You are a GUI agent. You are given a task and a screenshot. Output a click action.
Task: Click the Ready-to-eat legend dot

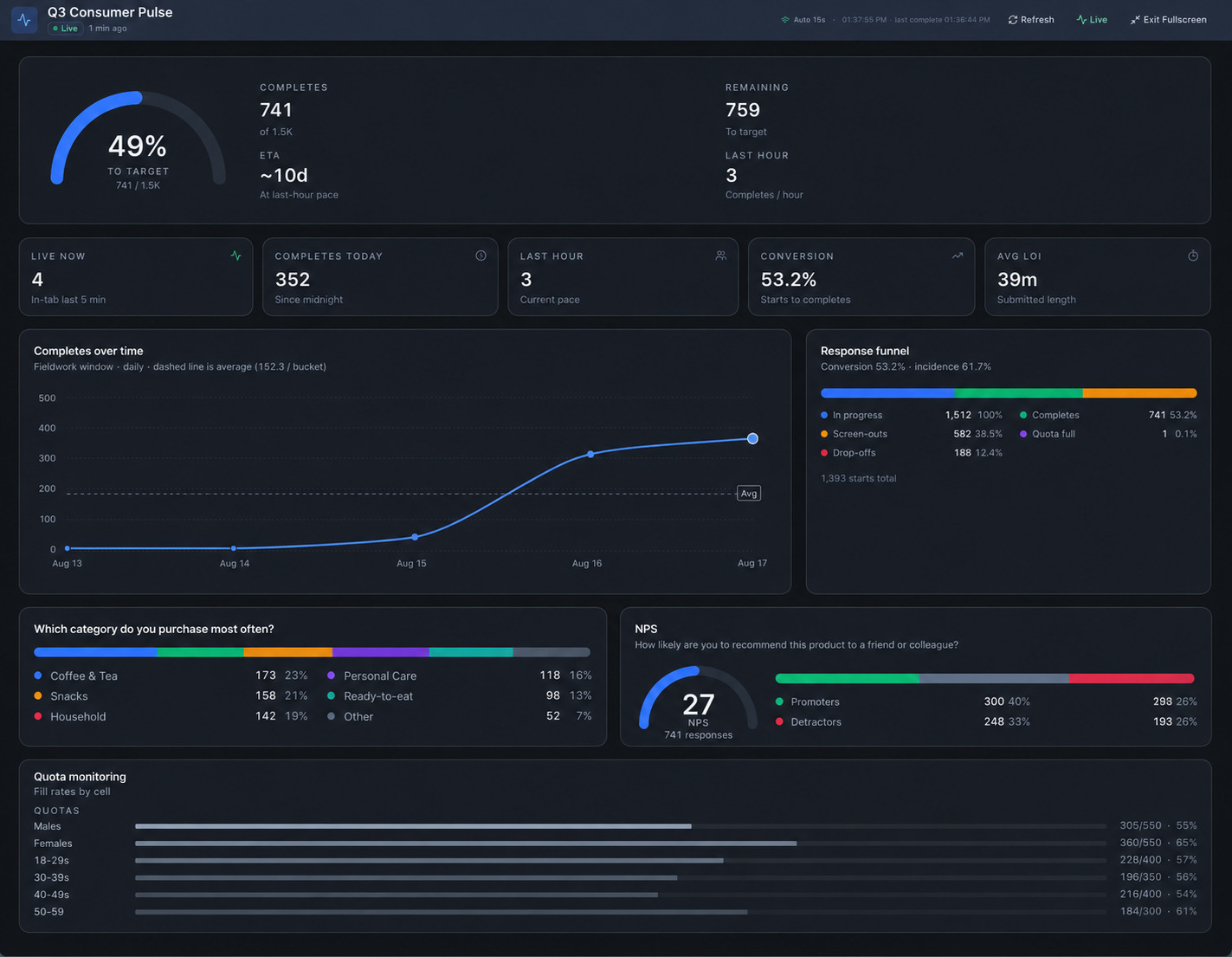click(x=332, y=695)
